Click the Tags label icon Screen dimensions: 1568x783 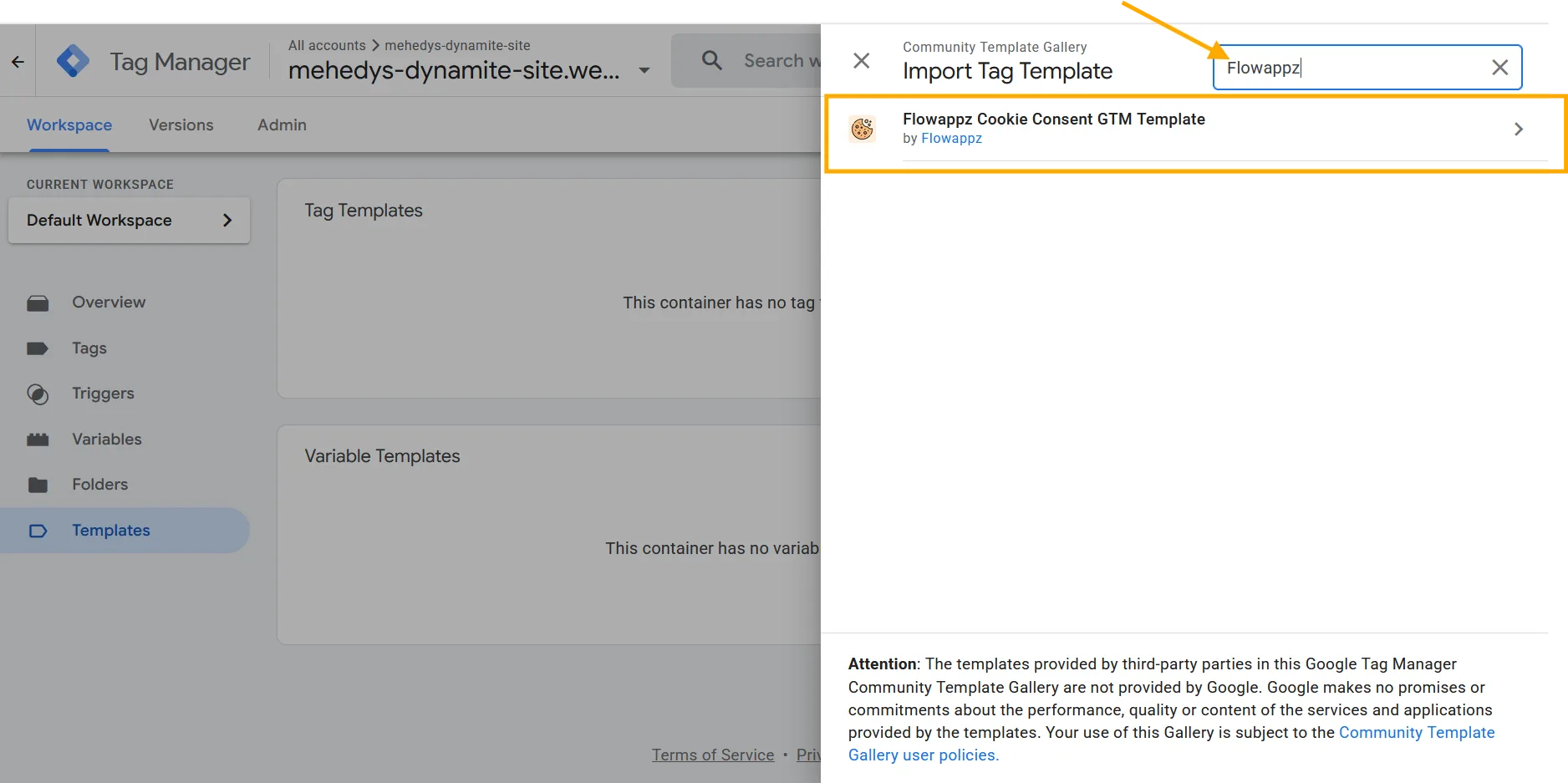[38, 348]
